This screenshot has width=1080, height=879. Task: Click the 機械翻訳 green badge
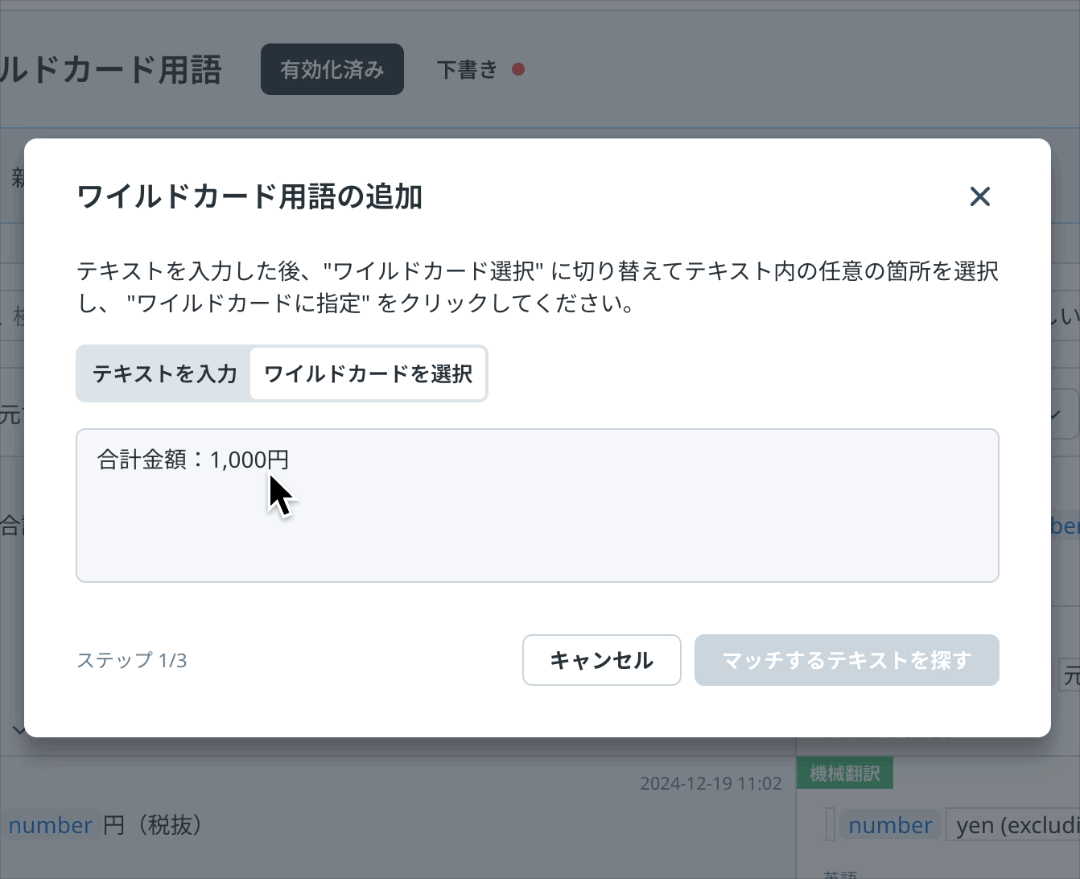844,773
